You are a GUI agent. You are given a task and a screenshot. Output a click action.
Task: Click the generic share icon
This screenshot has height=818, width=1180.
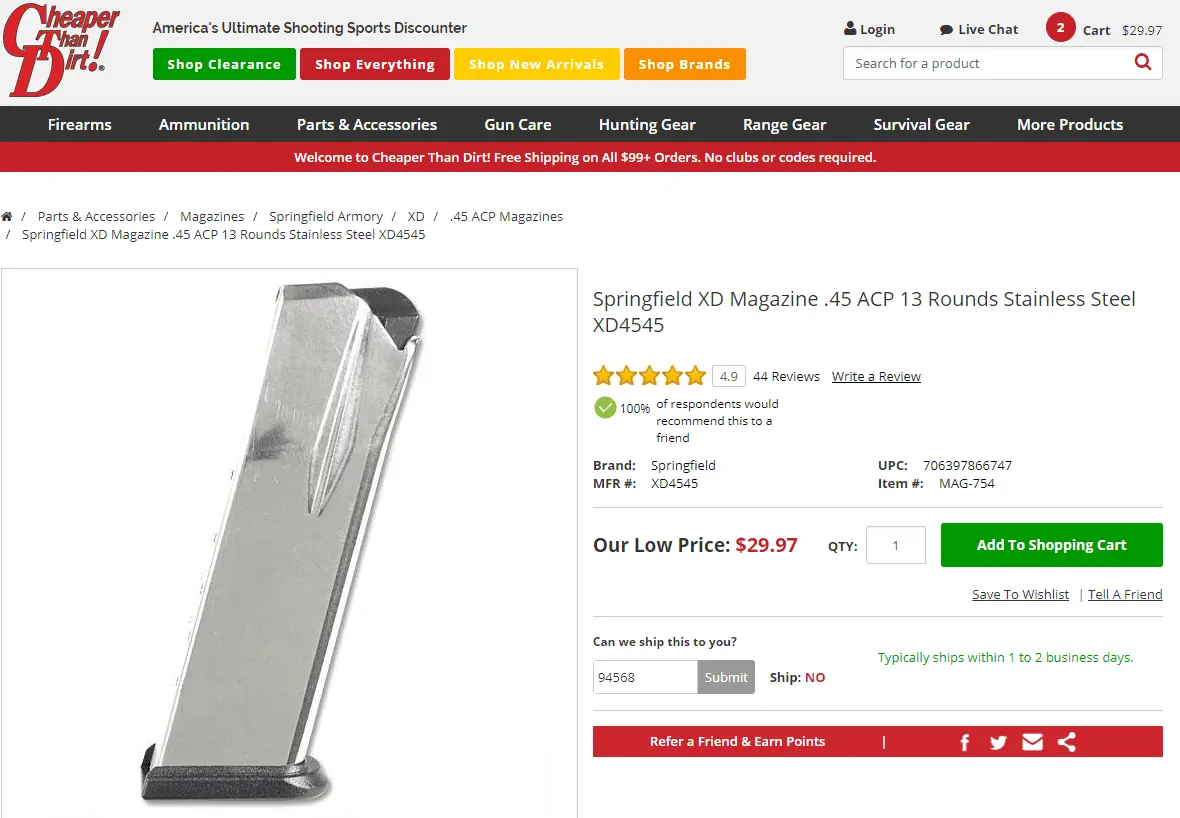(1067, 742)
